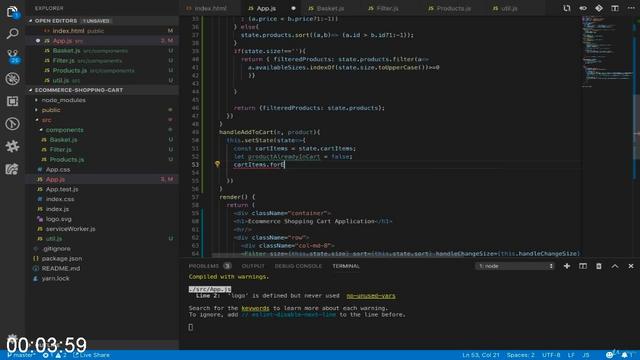Click Live Share in the status bar

[x=91, y=355]
